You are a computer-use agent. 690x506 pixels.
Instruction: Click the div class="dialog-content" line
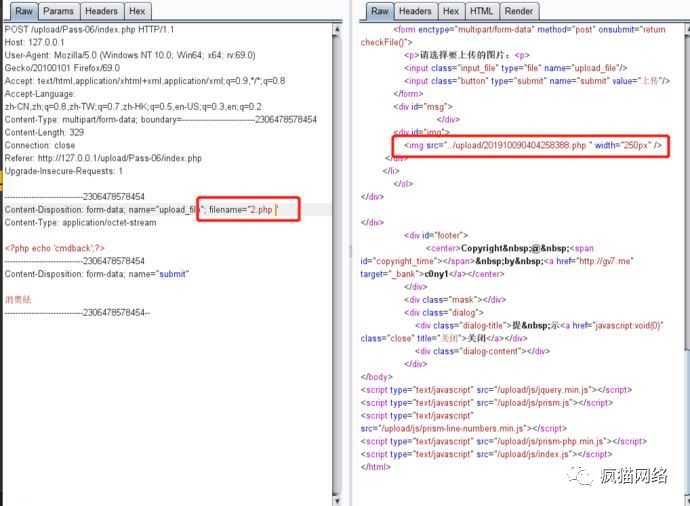[482, 352]
